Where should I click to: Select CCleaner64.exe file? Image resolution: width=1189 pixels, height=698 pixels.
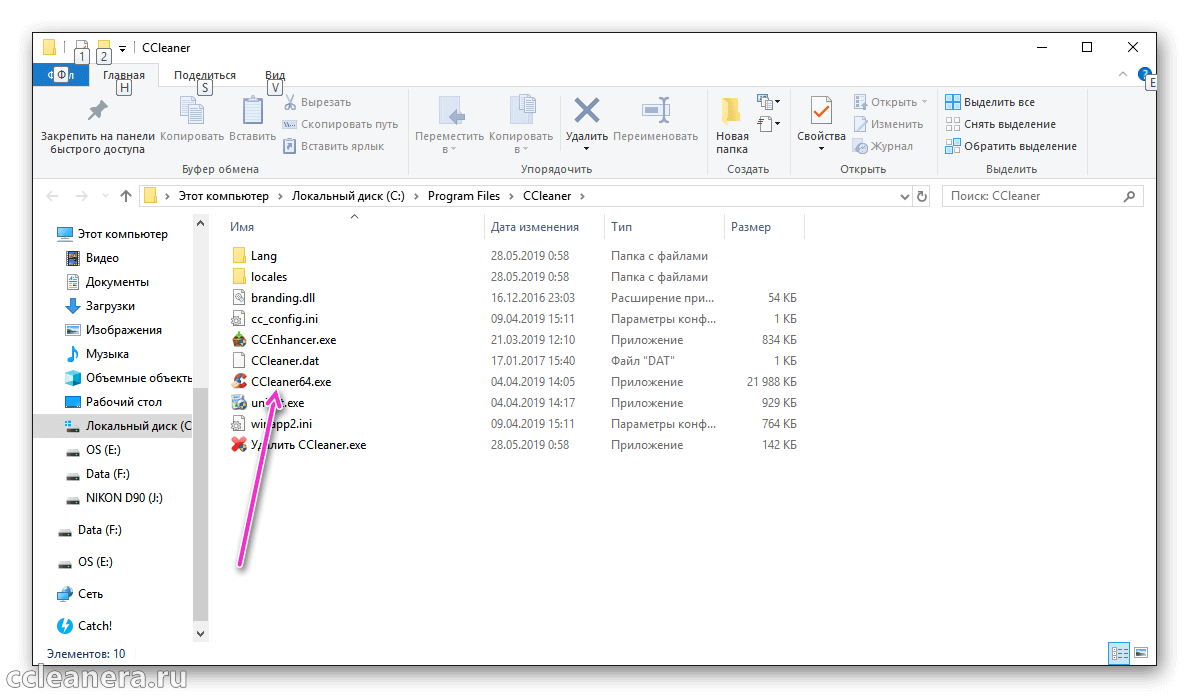tap(291, 382)
